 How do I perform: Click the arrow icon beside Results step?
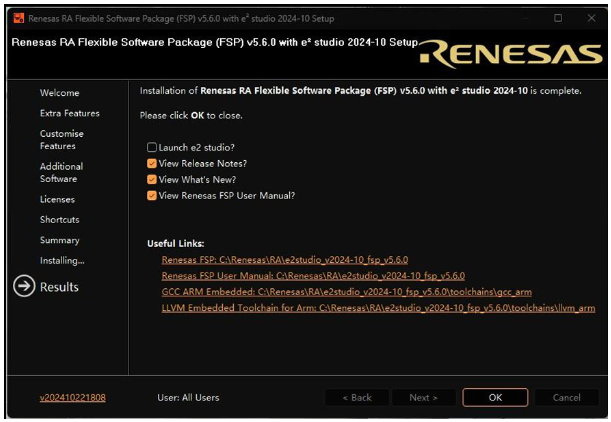click(24, 286)
